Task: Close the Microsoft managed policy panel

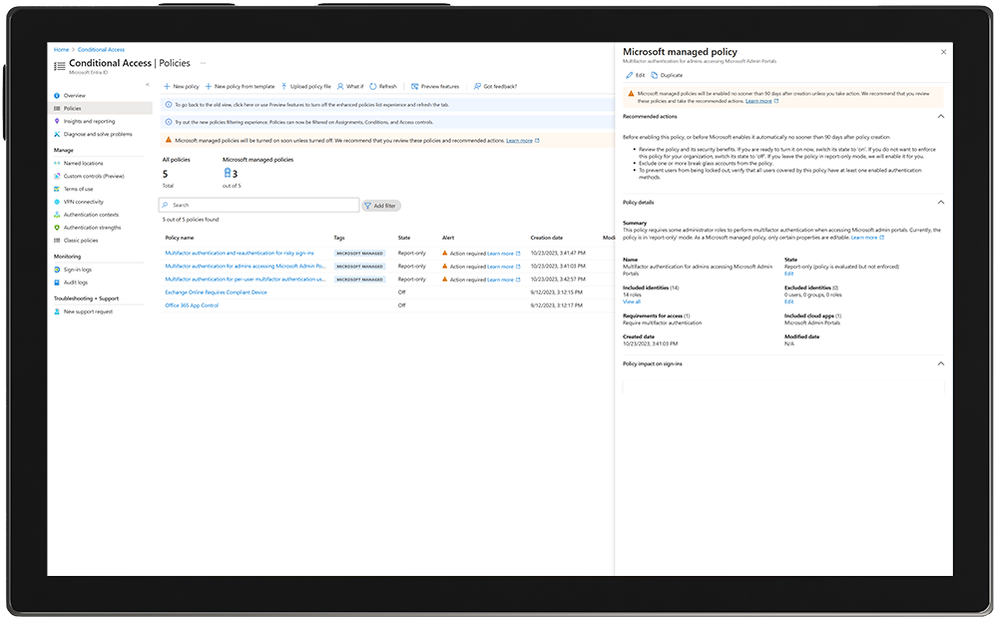Action: tap(943, 52)
